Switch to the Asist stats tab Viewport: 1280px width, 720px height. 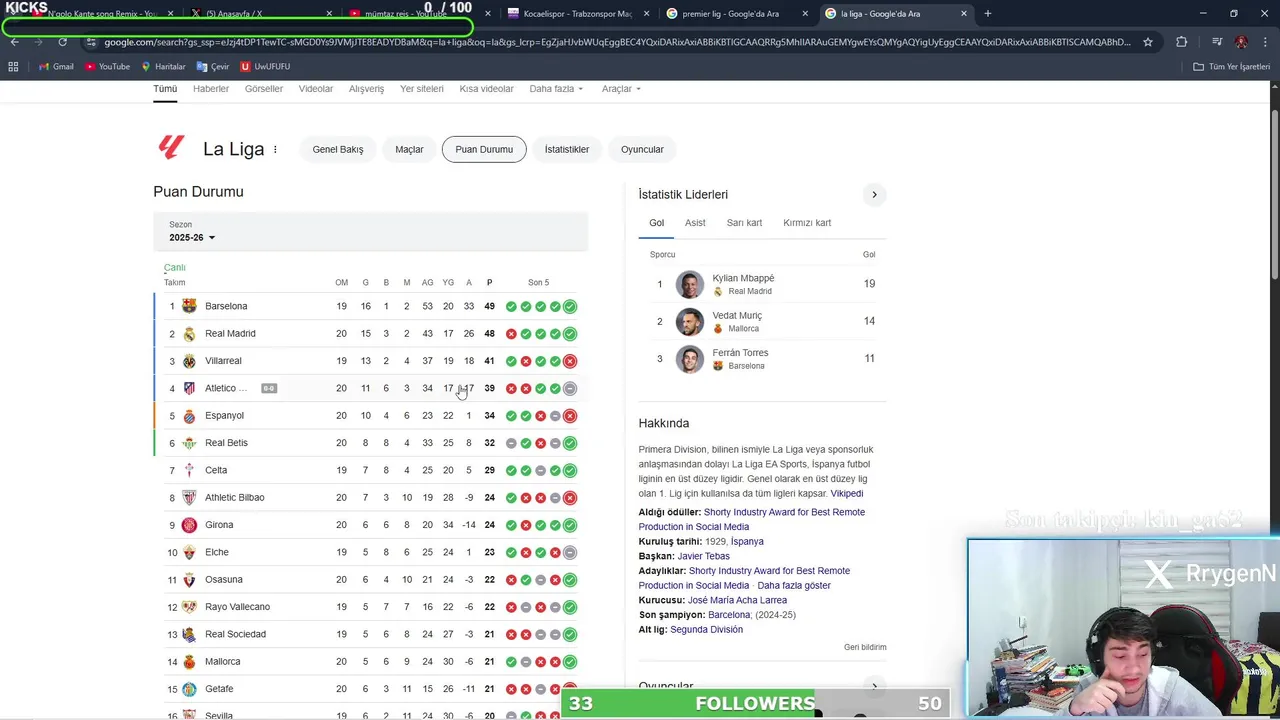pyautogui.click(x=695, y=223)
